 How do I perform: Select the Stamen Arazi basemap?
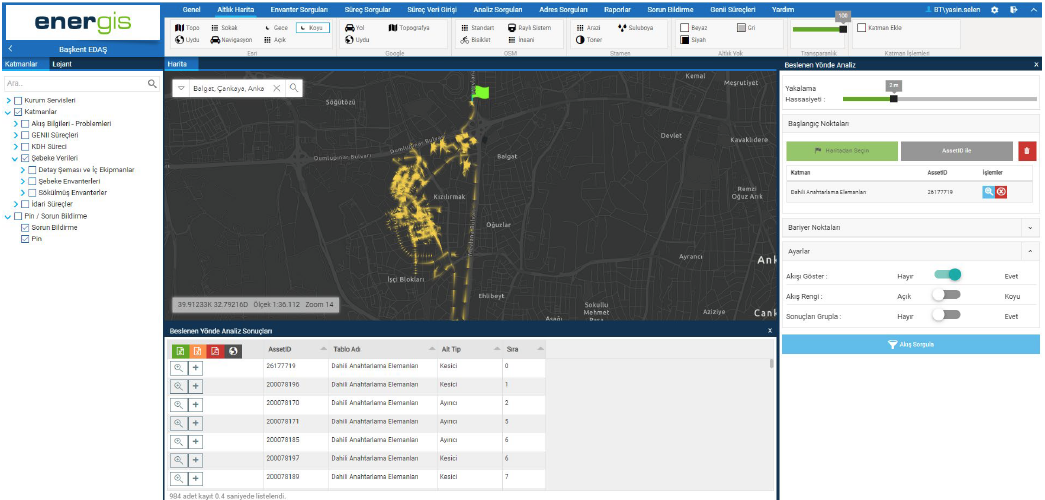coord(588,28)
